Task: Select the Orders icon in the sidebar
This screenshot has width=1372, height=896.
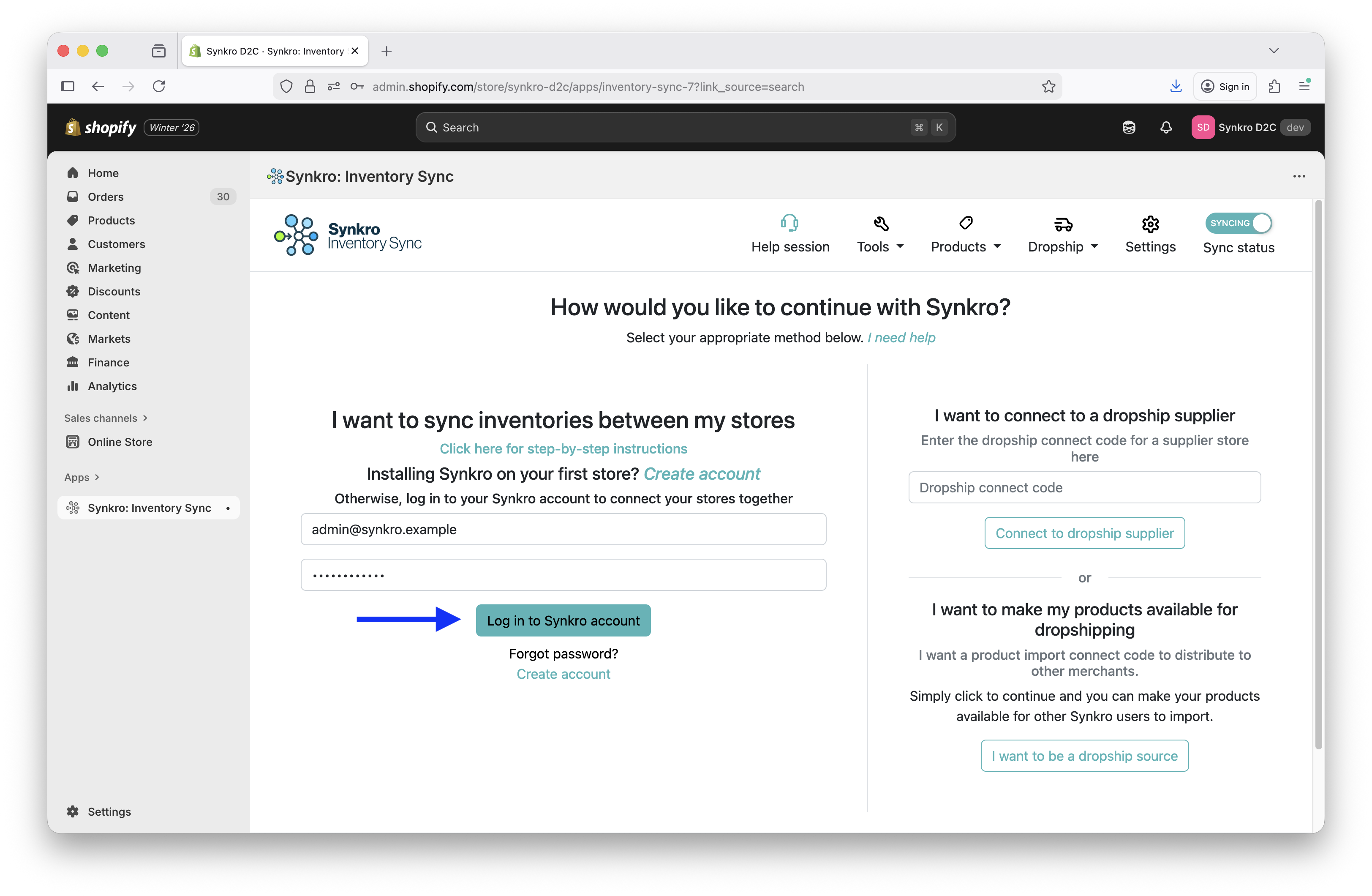Action: pyautogui.click(x=73, y=196)
